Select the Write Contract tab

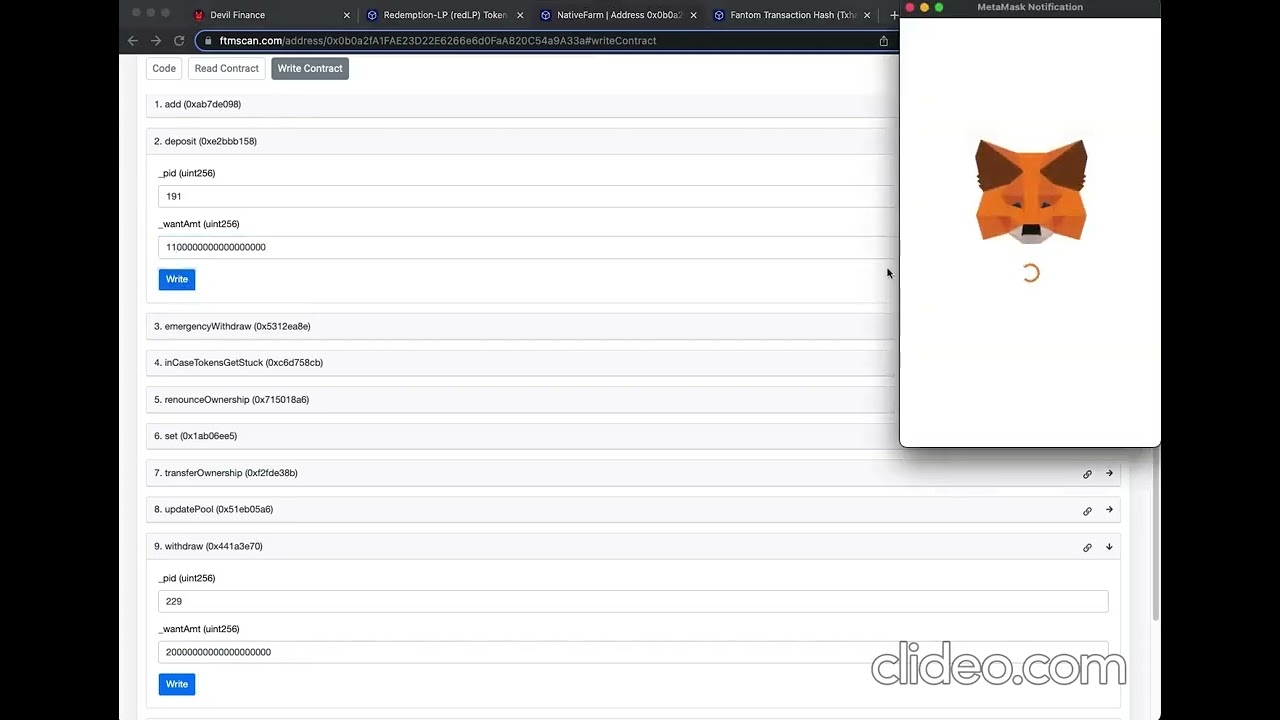point(310,68)
